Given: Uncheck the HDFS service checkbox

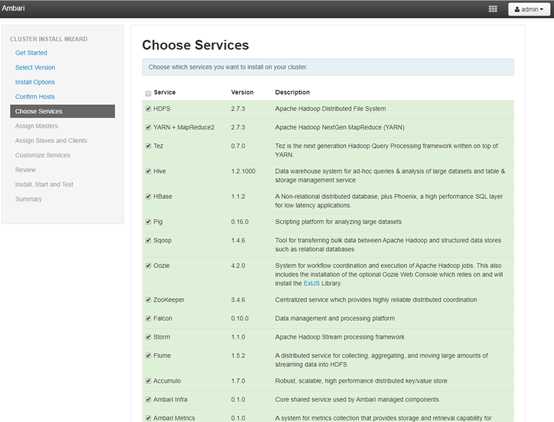Looking at the screenshot, I should [148, 109].
